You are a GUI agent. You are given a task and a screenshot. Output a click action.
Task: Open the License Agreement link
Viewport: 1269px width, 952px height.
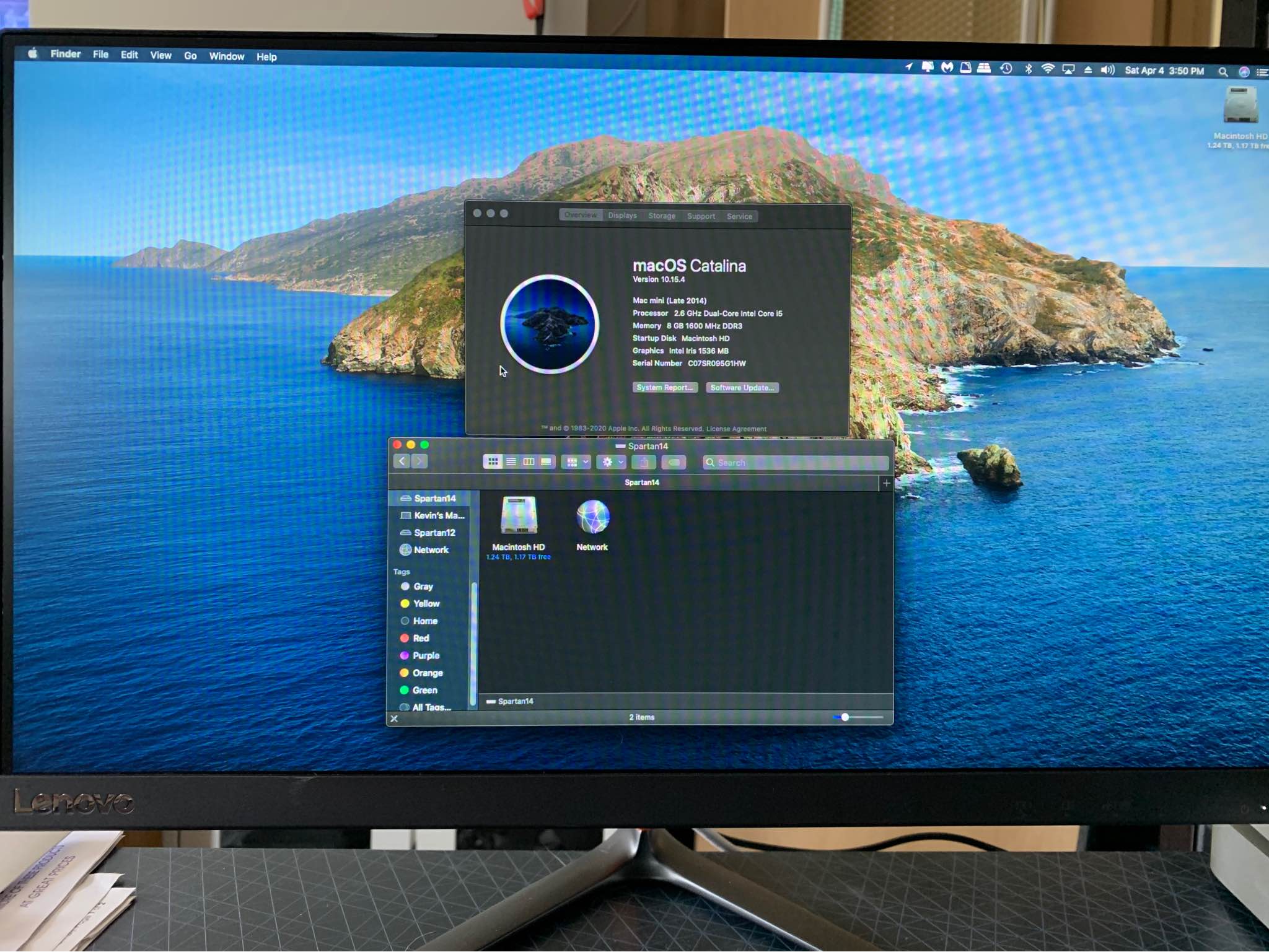pyautogui.click(x=736, y=429)
